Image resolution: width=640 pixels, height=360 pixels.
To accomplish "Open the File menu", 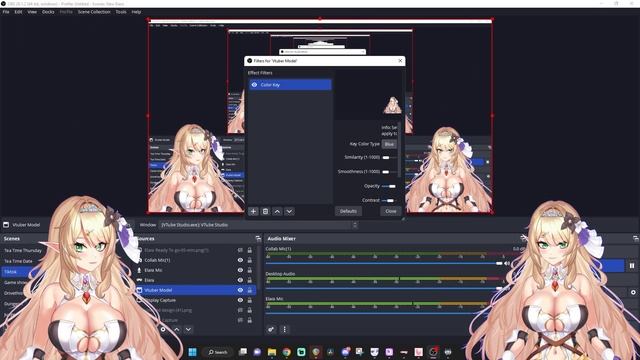I will click(x=6, y=12).
